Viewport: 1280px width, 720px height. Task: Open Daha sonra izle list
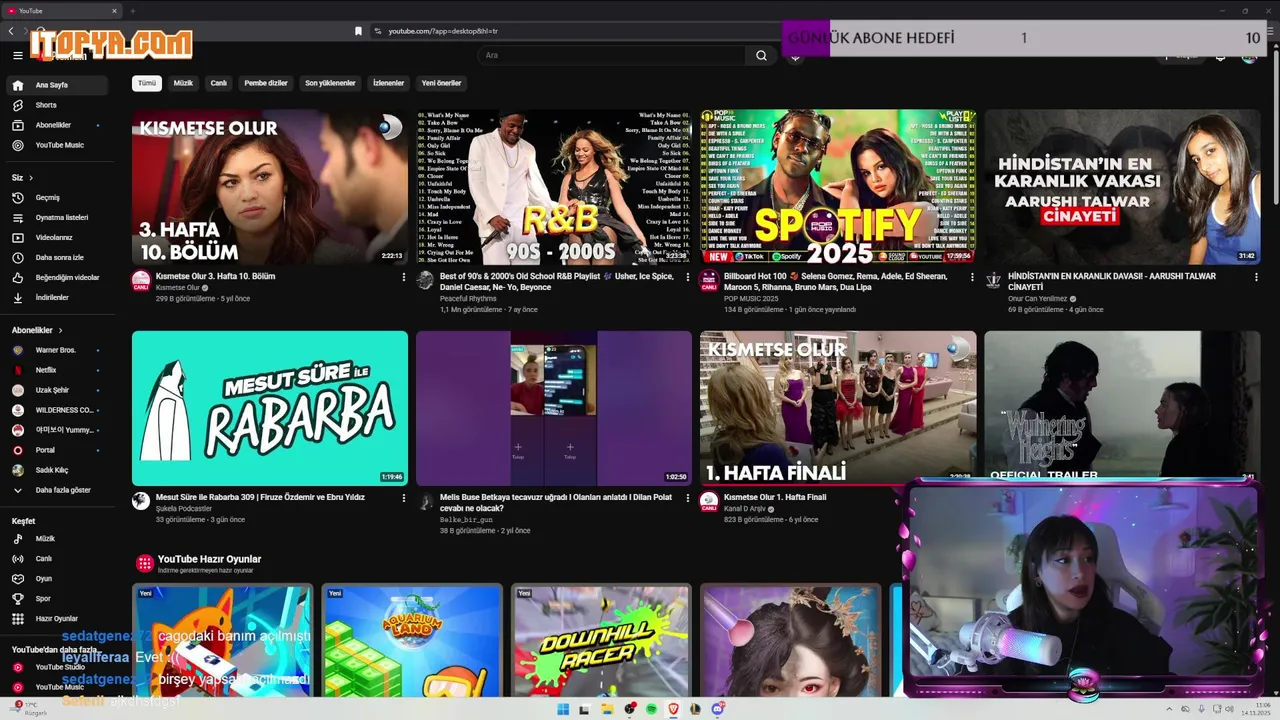[56, 257]
